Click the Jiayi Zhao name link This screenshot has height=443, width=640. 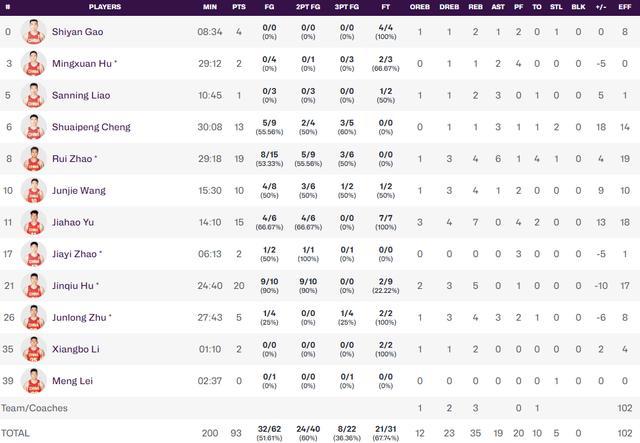pos(74,254)
